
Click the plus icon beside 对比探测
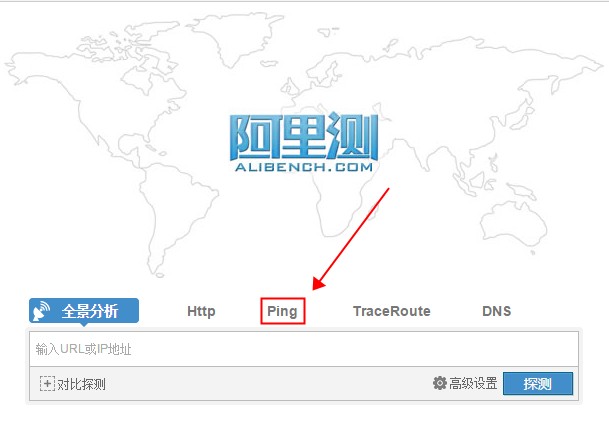[47, 384]
